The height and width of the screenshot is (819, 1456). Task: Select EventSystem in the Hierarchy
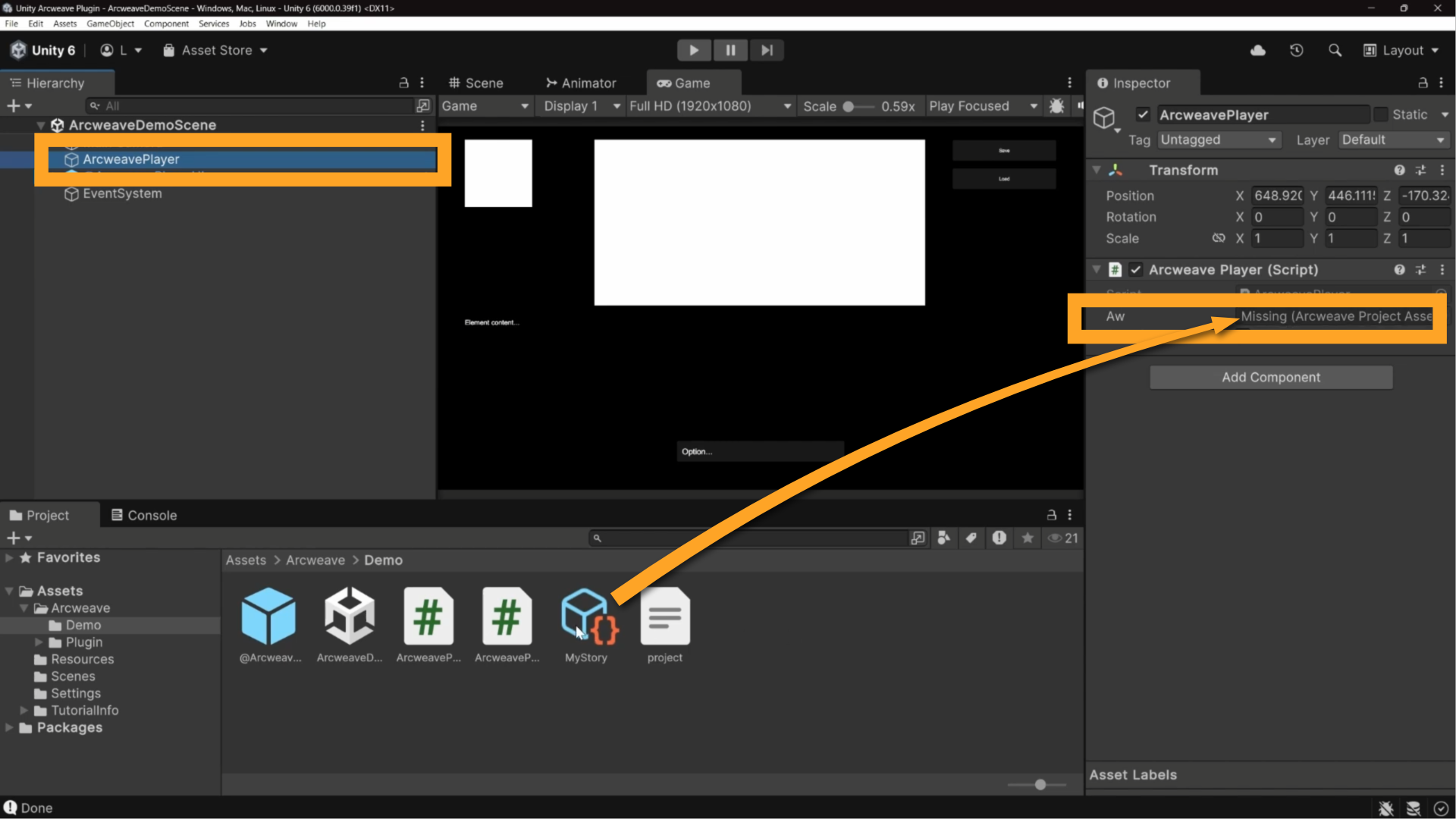click(122, 193)
